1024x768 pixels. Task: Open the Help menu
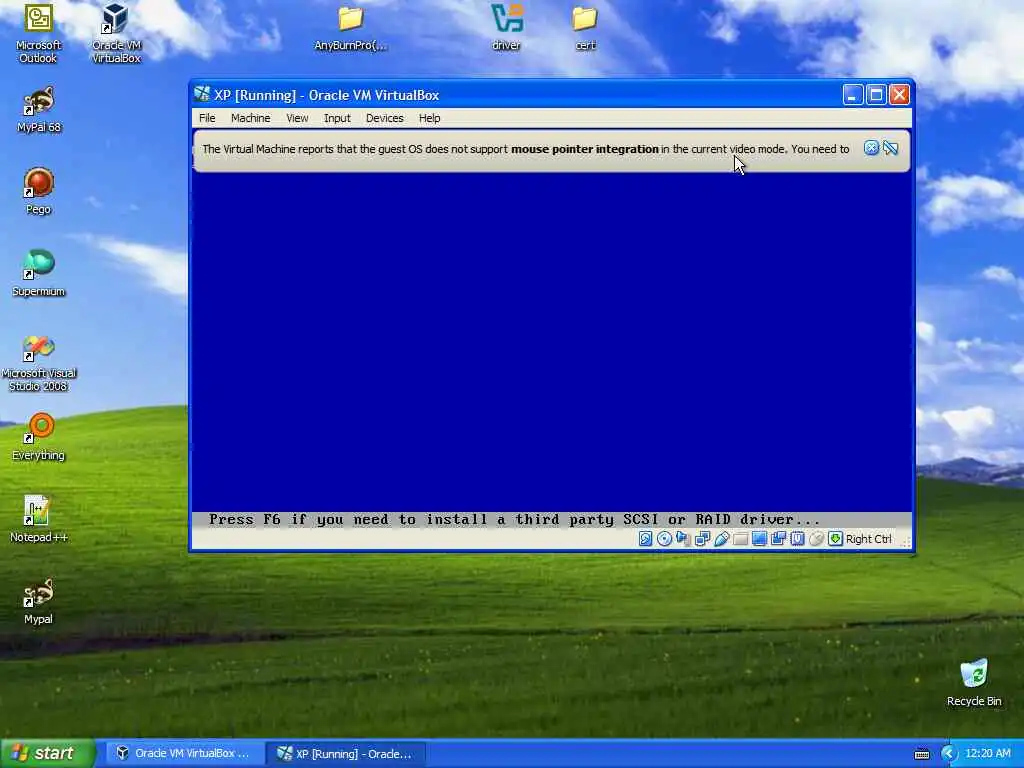point(429,118)
